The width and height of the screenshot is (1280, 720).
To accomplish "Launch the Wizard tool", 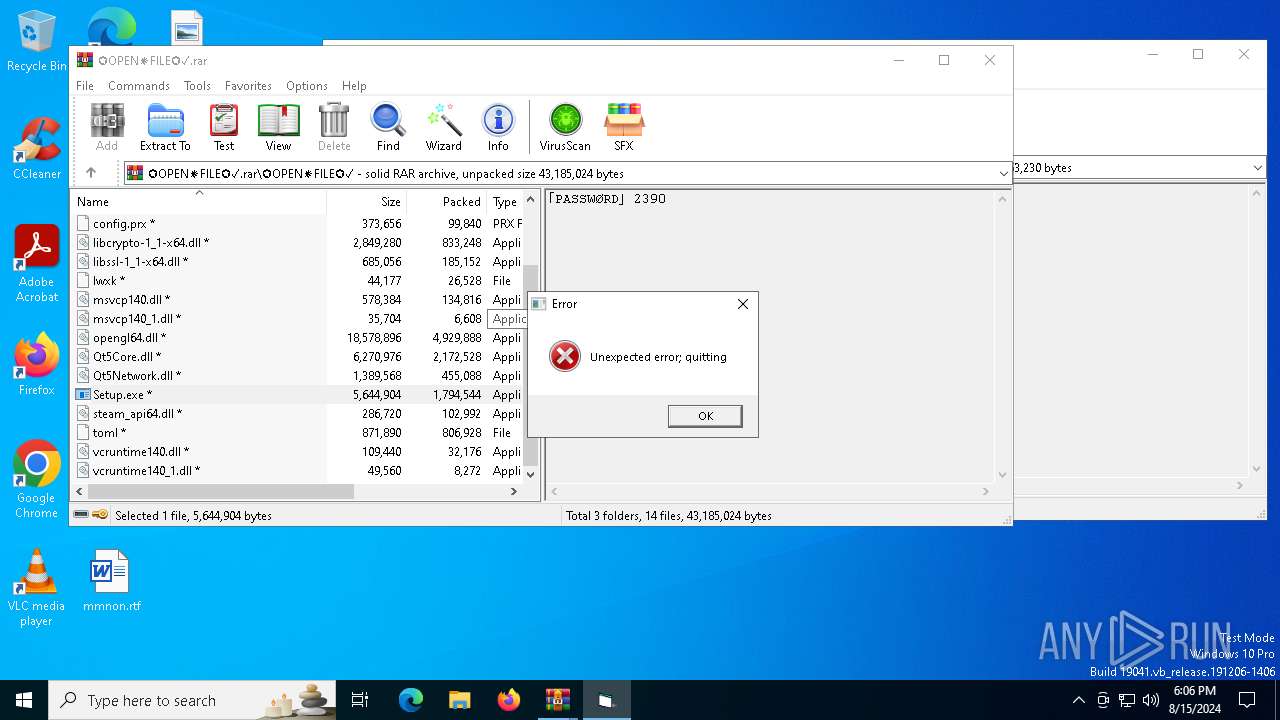I will pos(443,127).
